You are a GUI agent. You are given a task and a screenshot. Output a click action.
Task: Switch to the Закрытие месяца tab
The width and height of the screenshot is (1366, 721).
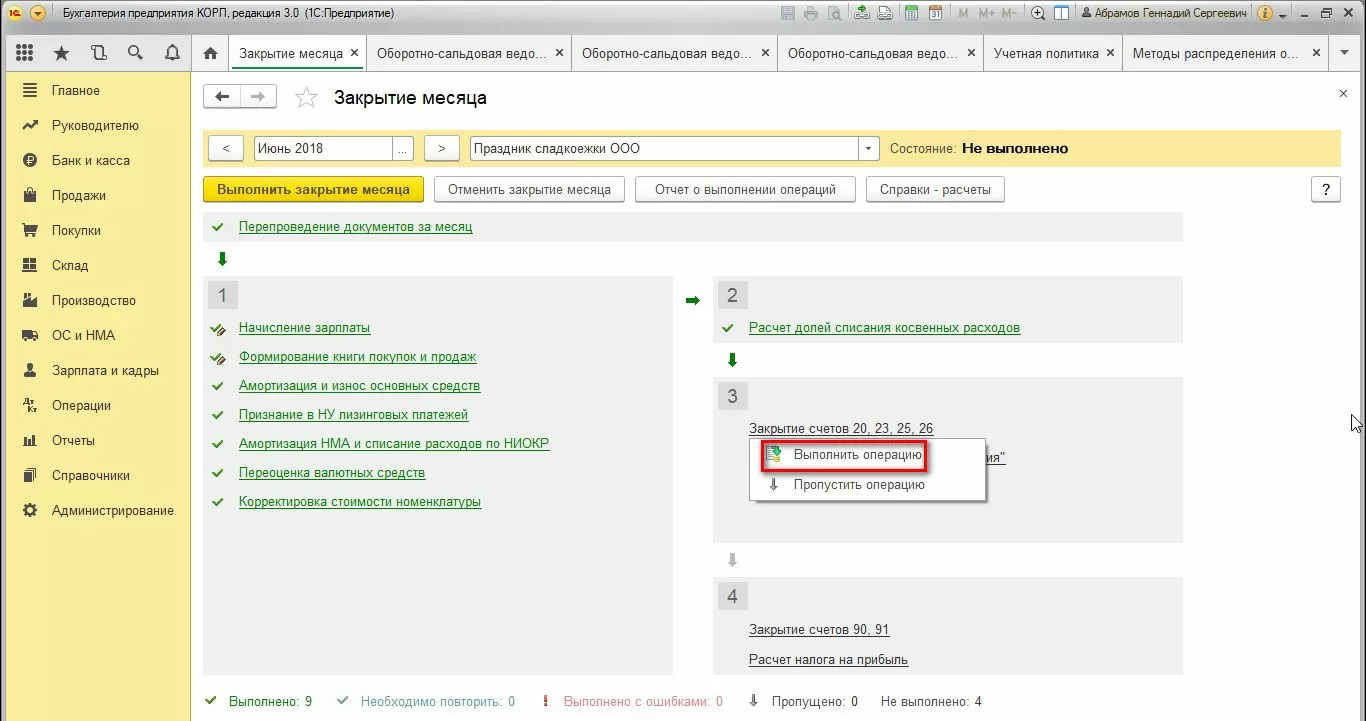(289, 54)
